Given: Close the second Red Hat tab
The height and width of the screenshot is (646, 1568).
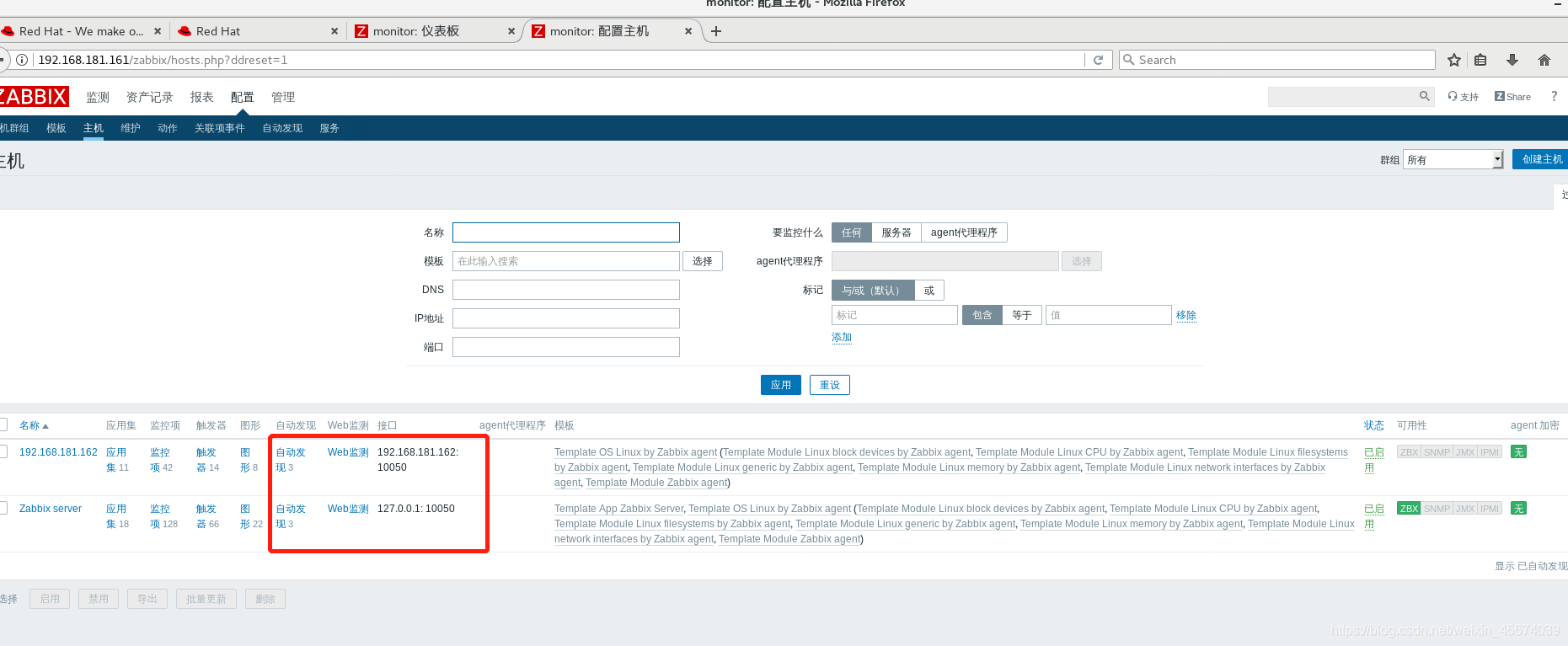Looking at the screenshot, I should pos(334,31).
